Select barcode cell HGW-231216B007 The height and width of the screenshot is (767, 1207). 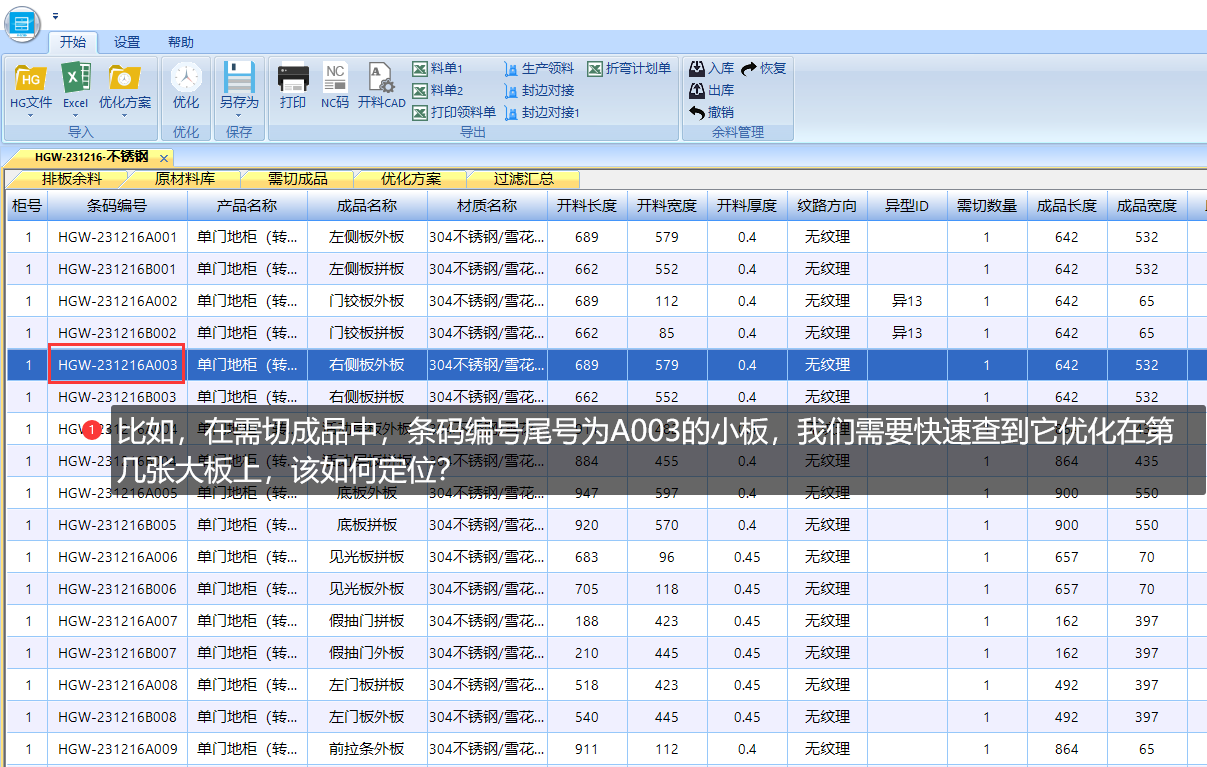(117, 653)
